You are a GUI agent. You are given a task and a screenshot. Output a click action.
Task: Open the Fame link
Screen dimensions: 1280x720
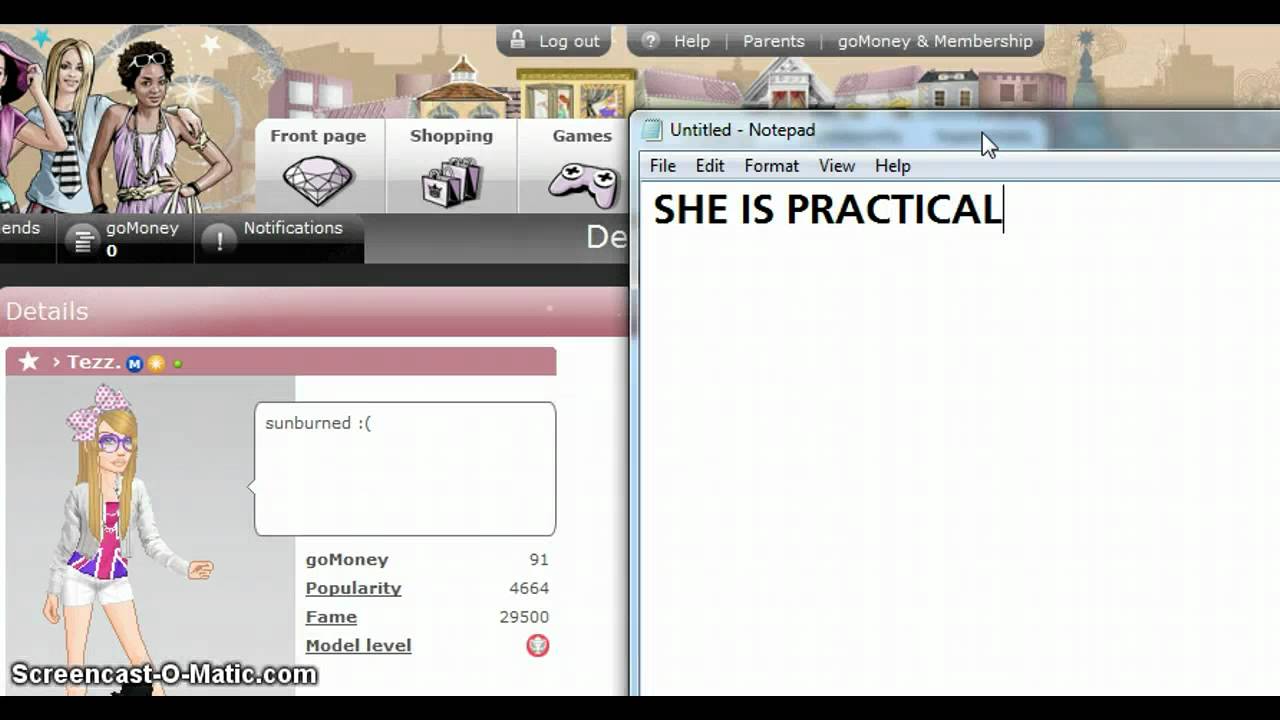331,617
